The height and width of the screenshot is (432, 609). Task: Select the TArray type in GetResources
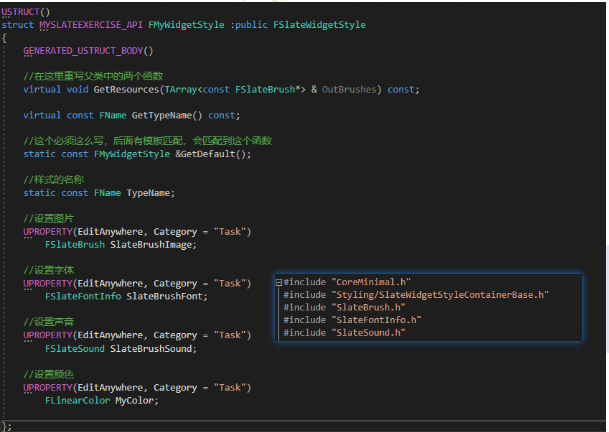181,90
